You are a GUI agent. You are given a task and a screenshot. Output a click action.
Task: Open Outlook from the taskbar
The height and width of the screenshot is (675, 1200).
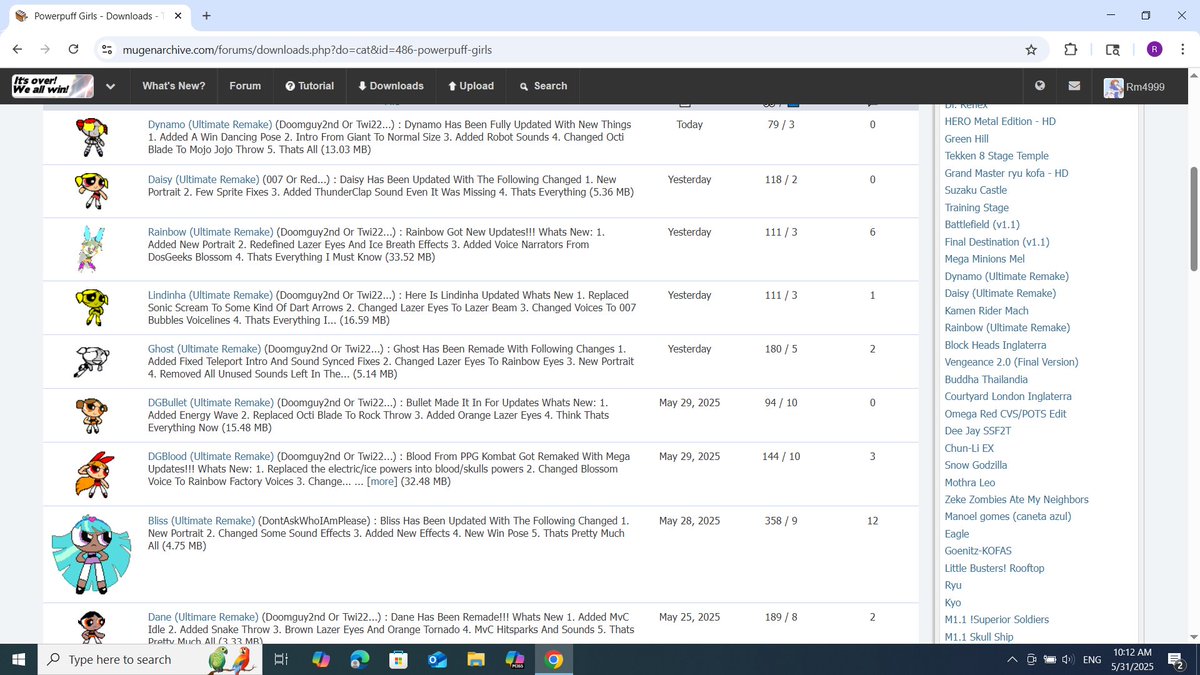coord(437,659)
